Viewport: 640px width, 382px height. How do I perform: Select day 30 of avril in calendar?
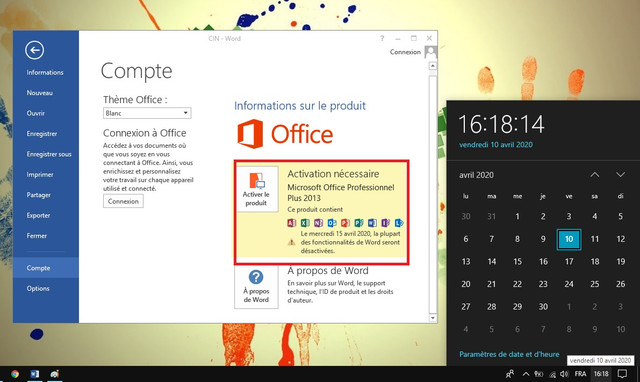543,306
